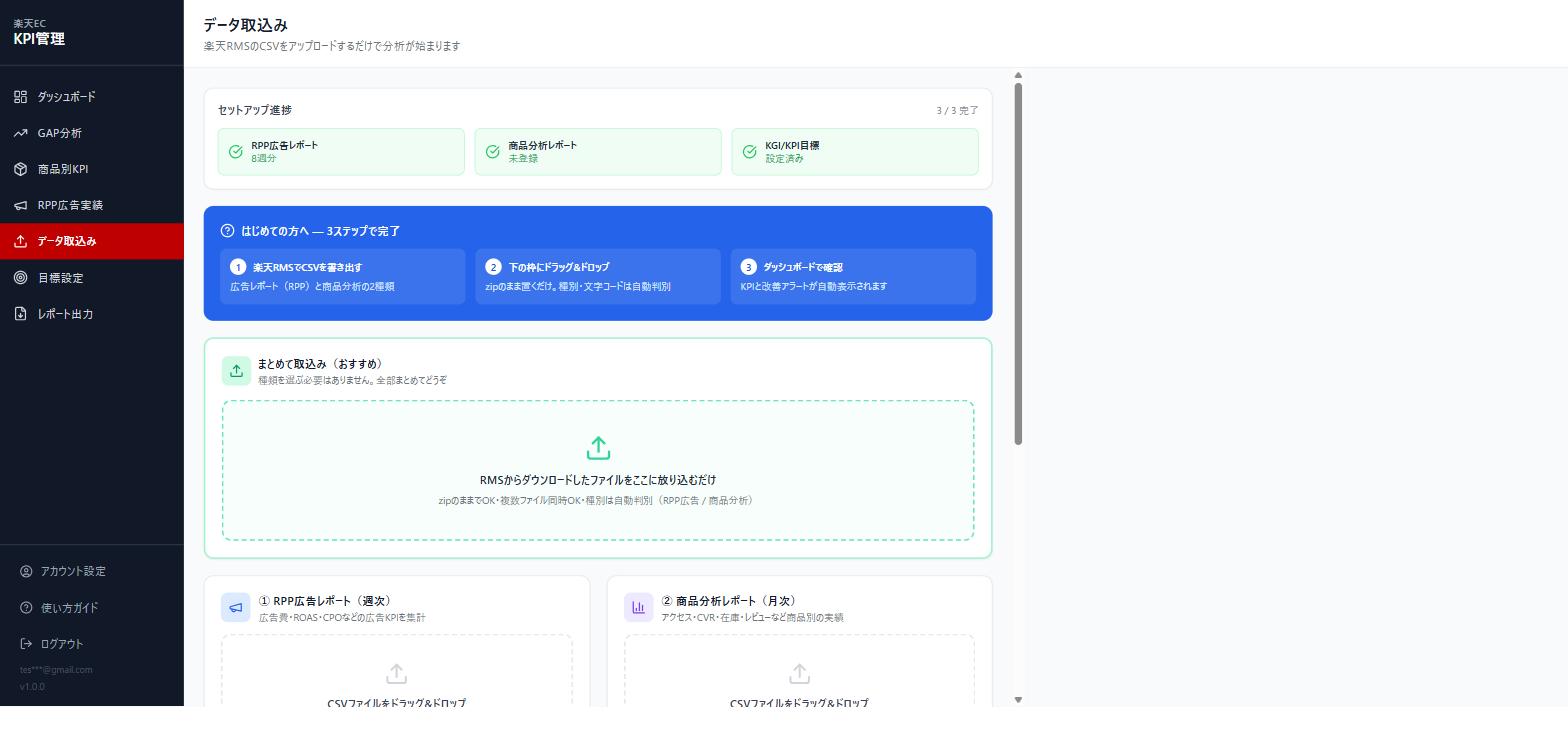Image resolution: width=1568 pixels, height=740 pixels.
Task: Click the tes***@gmail.com account email
Action: (x=56, y=670)
